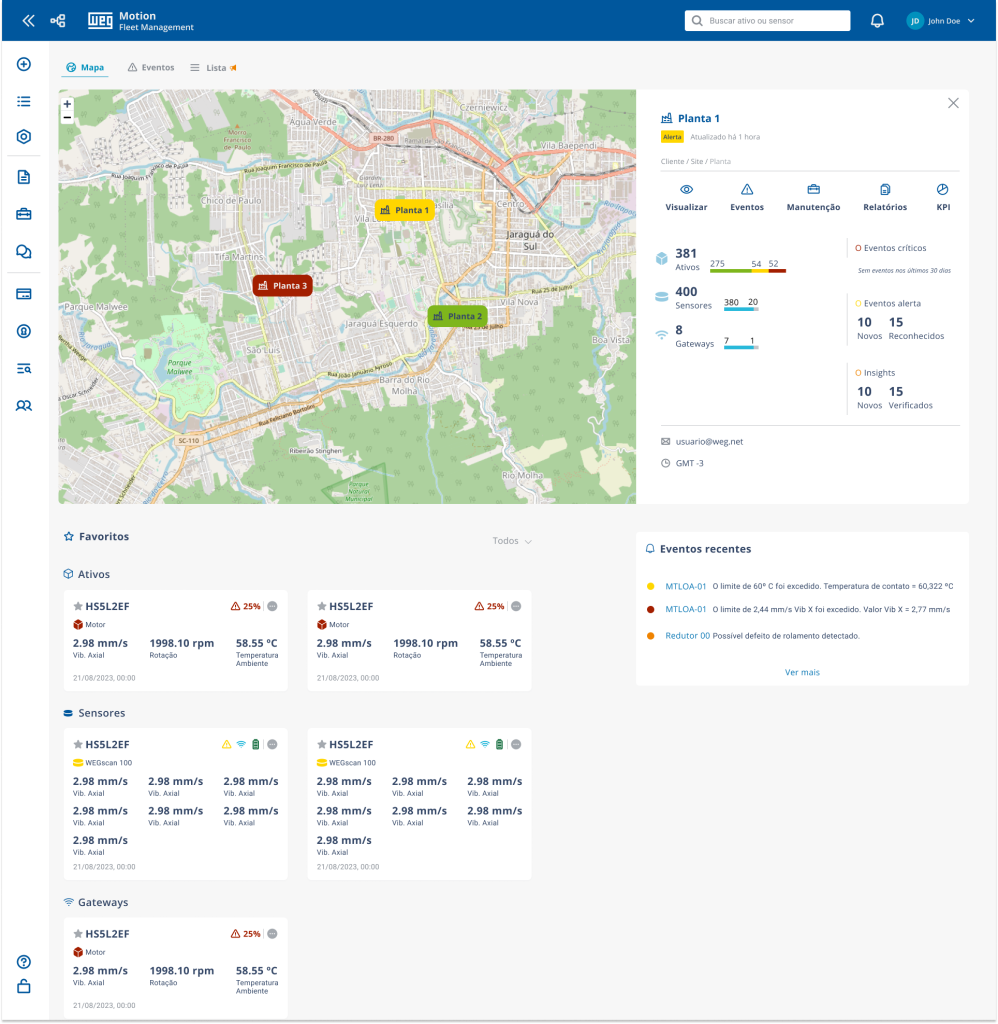The height and width of the screenshot is (1024, 998).
Task: Open John Doe user menu dropdown
Action: (x=940, y=20)
